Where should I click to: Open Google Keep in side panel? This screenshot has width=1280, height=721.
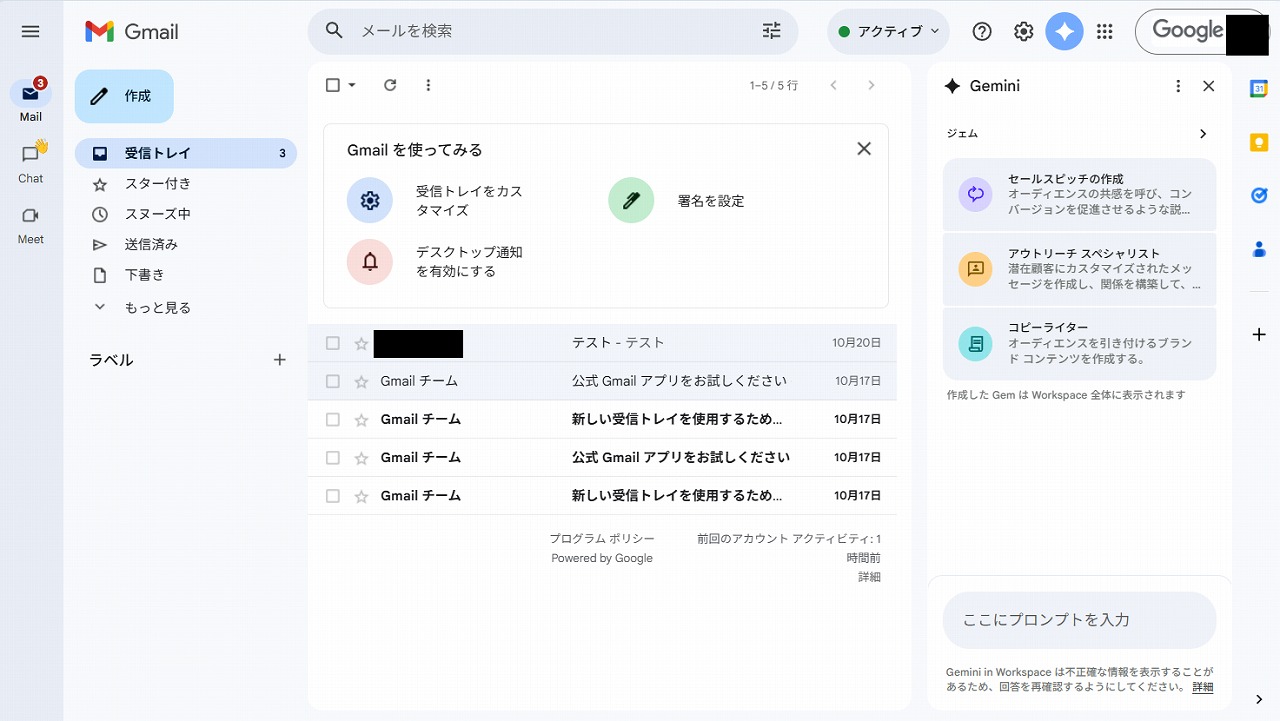click(x=1259, y=142)
